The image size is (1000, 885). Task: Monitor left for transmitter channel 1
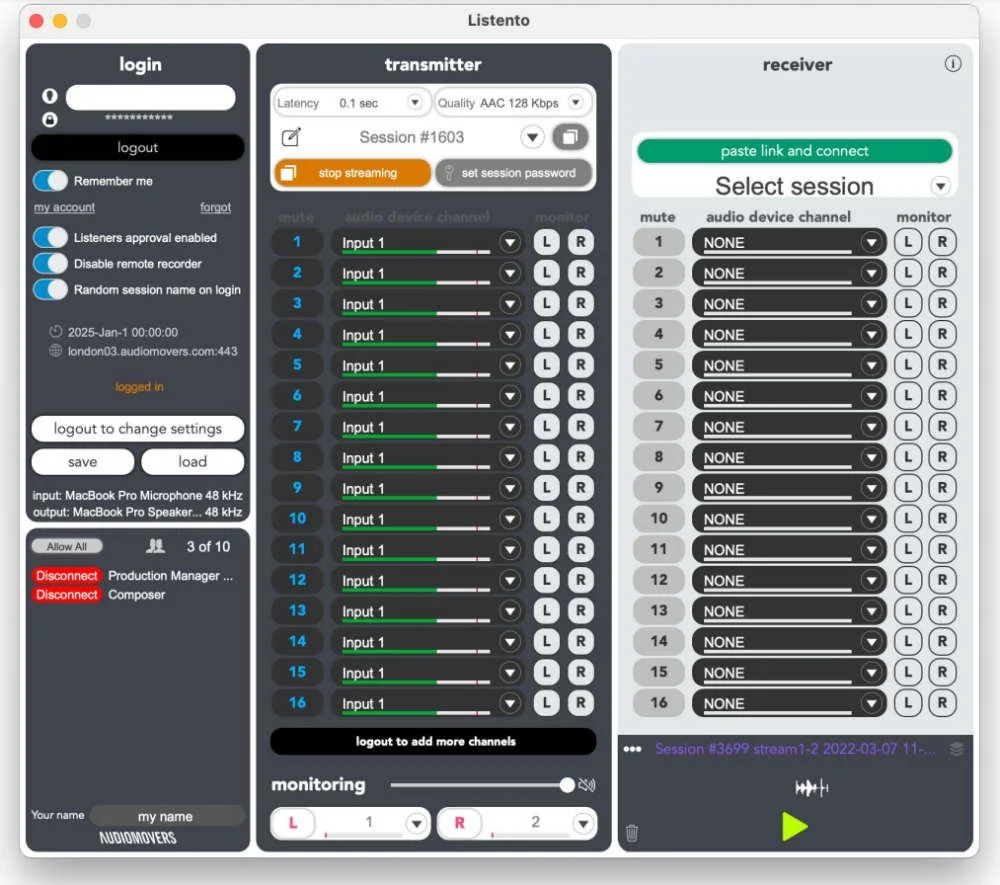(547, 242)
